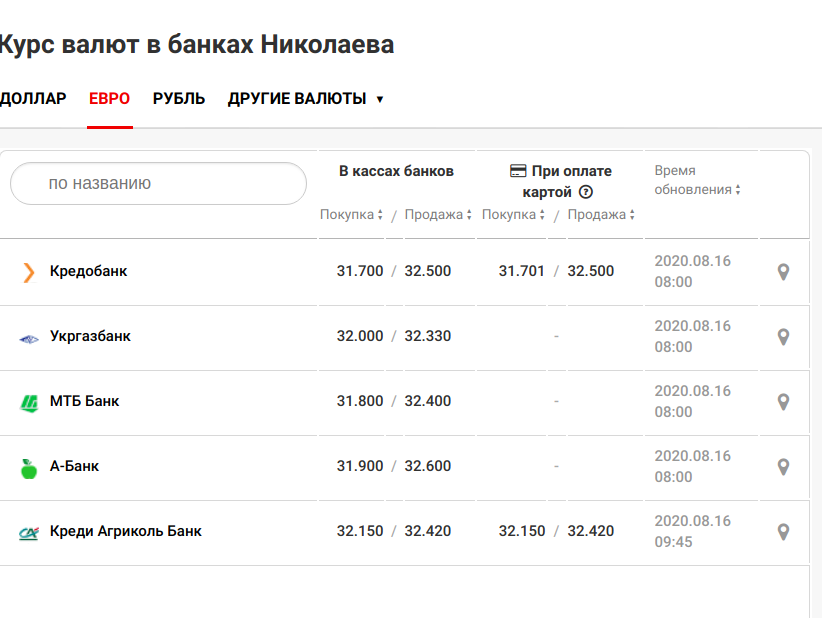Sort by cash desk Покупка rate
Viewport: 822px width, 618px height.
351,214
